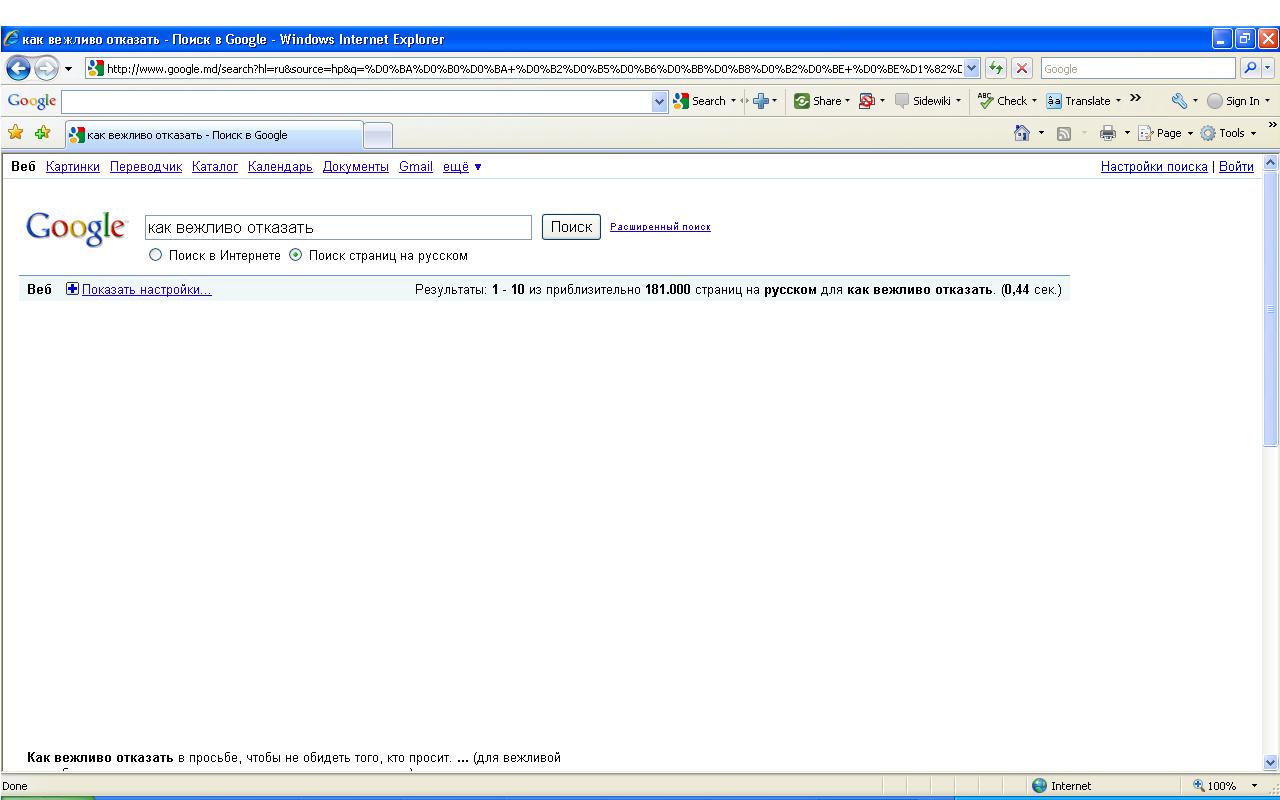The image size is (1280, 800).
Task: Click the Favorites star icon
Action: coord(15,133)
